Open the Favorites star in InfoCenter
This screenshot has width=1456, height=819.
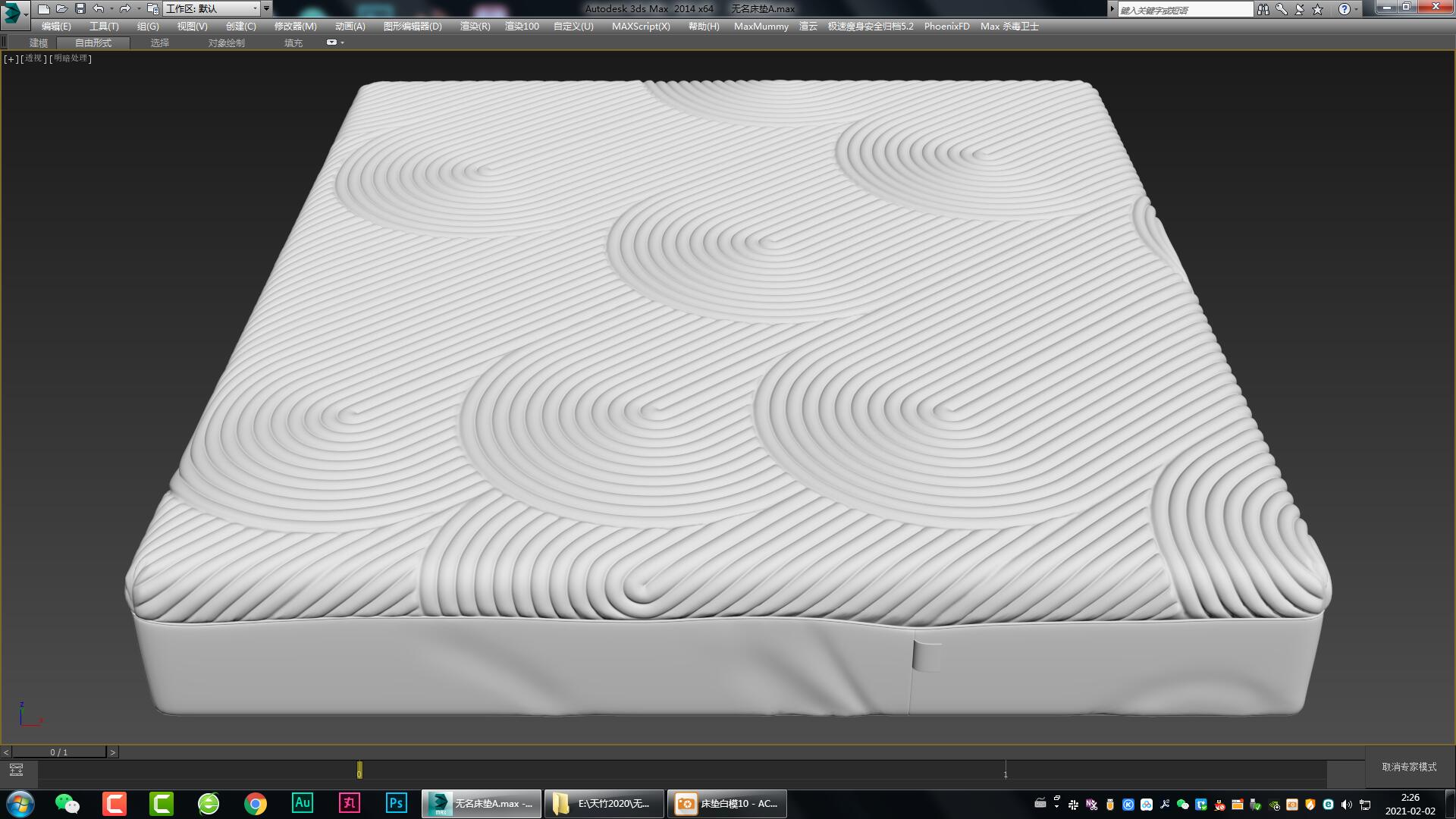1318,8
